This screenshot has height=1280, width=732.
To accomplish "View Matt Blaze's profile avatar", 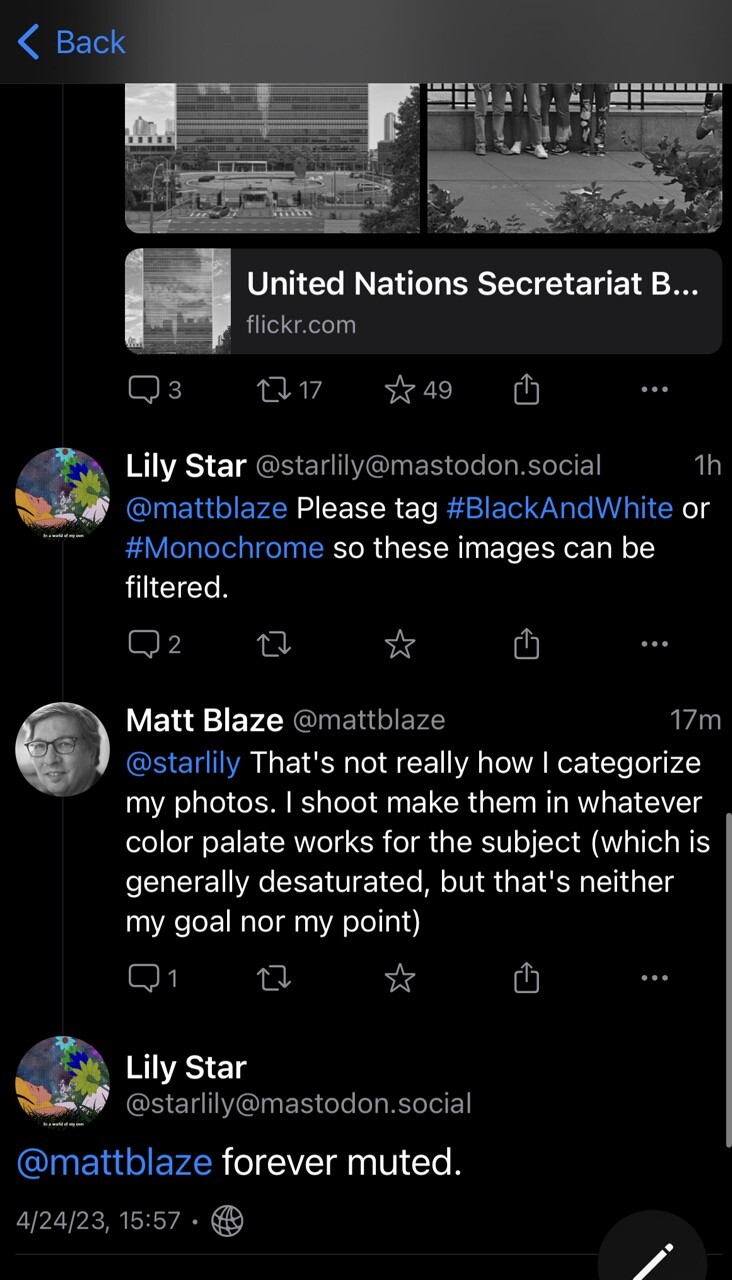I will [63, 749].
